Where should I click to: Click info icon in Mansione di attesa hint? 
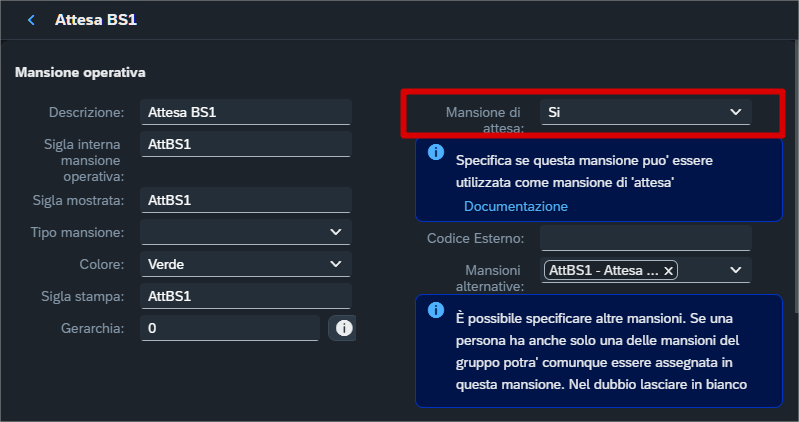(x=436, y=153)
